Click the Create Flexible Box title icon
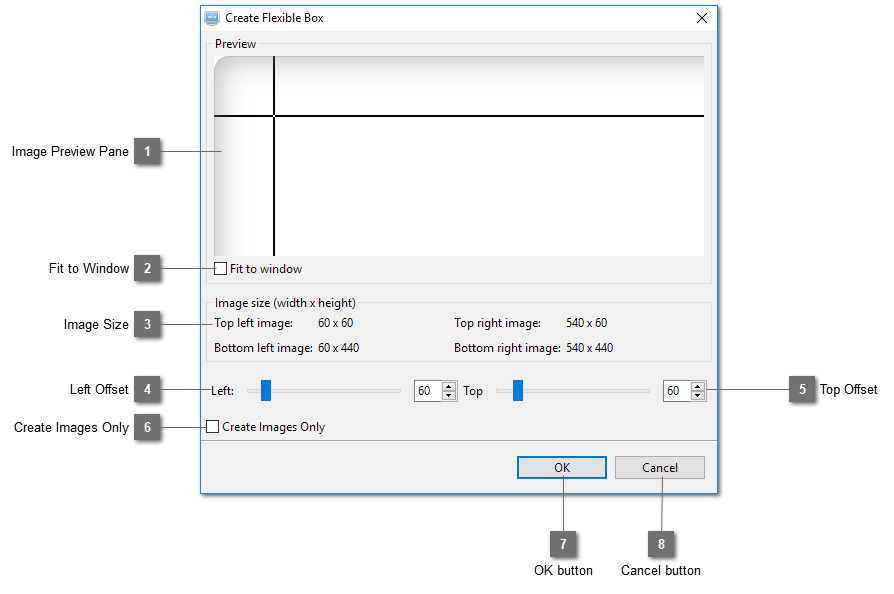Image resolution: width=894 pixels, height=594 pixels. point(212,18)
